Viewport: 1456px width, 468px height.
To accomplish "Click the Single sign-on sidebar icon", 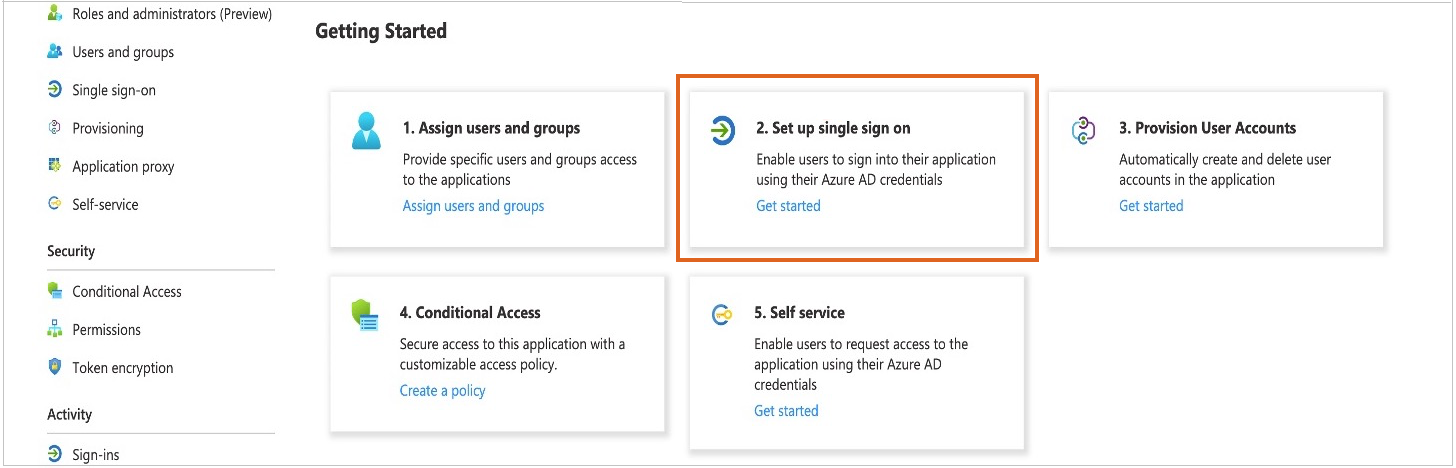I will tap(55, 90).
